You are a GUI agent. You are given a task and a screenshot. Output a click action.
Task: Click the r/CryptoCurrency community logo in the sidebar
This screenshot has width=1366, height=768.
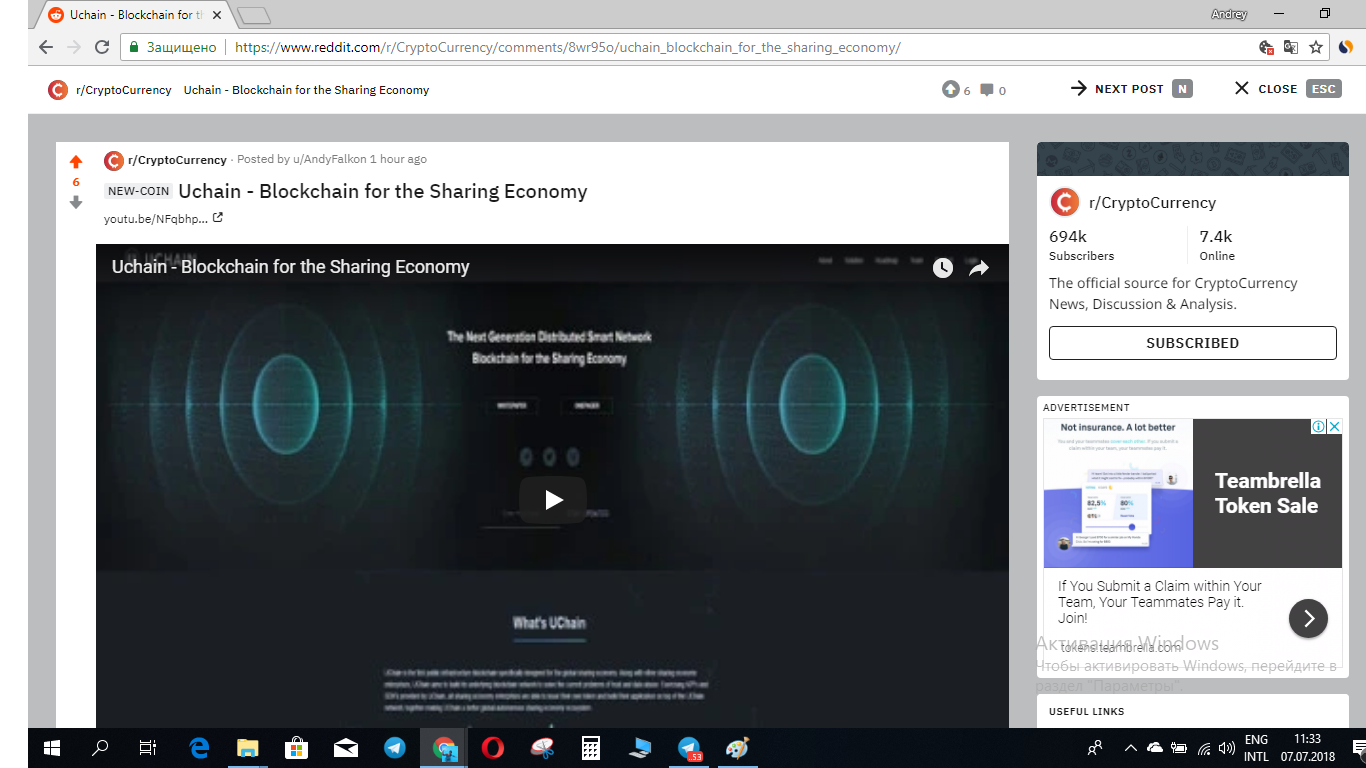point(1064,202)
